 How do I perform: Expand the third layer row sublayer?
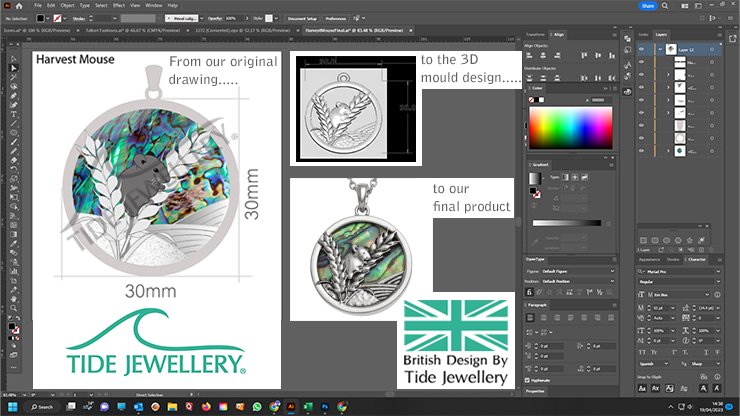point(668,75)
